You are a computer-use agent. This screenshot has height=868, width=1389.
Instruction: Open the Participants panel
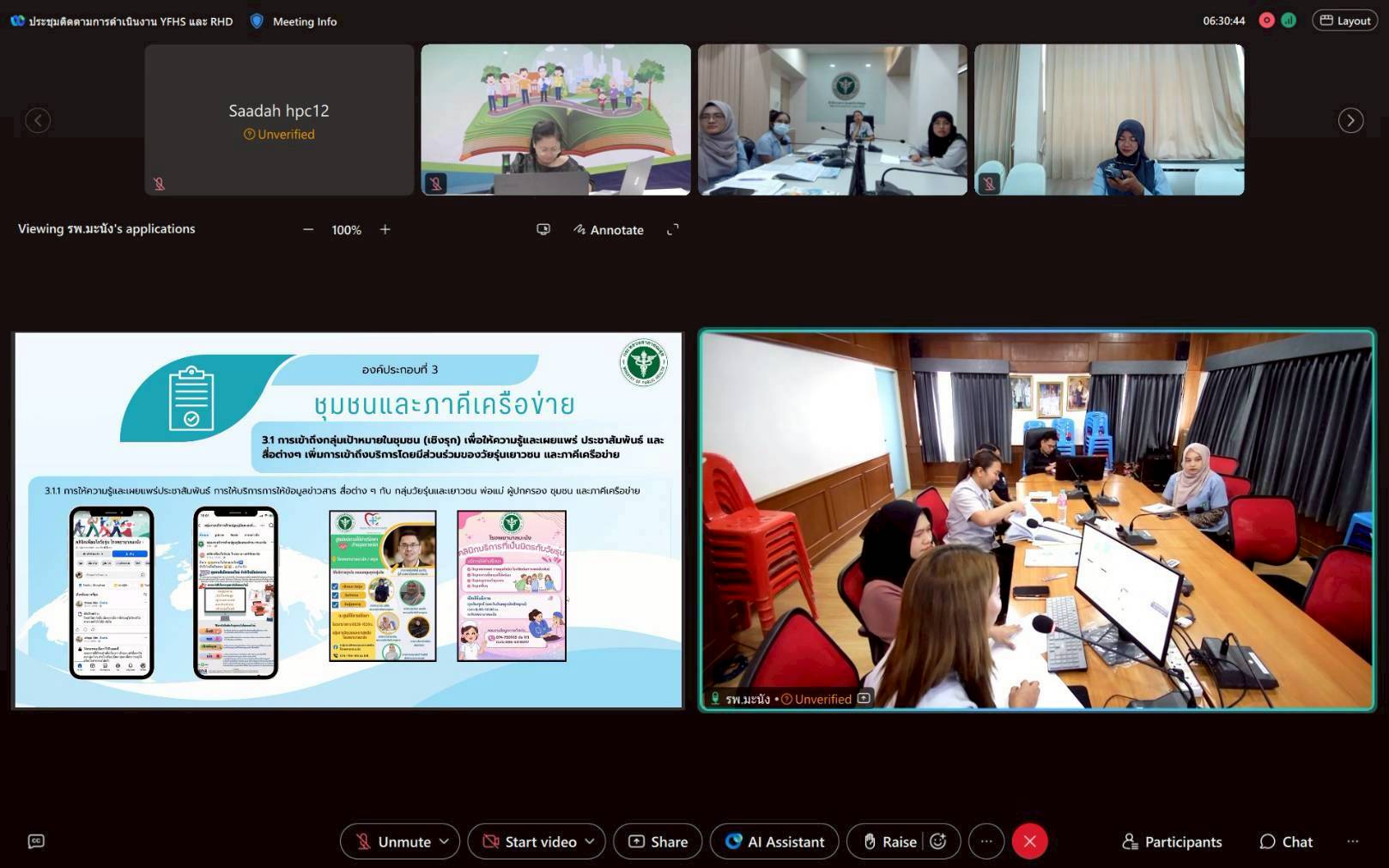tap(1172, 841)
